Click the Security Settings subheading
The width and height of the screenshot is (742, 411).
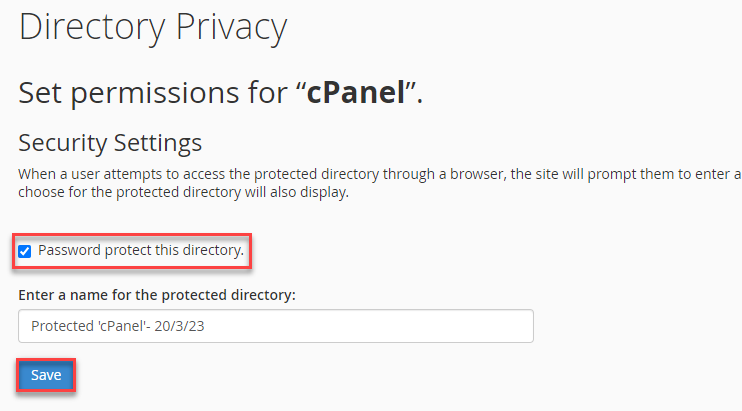tap(110, 141)
